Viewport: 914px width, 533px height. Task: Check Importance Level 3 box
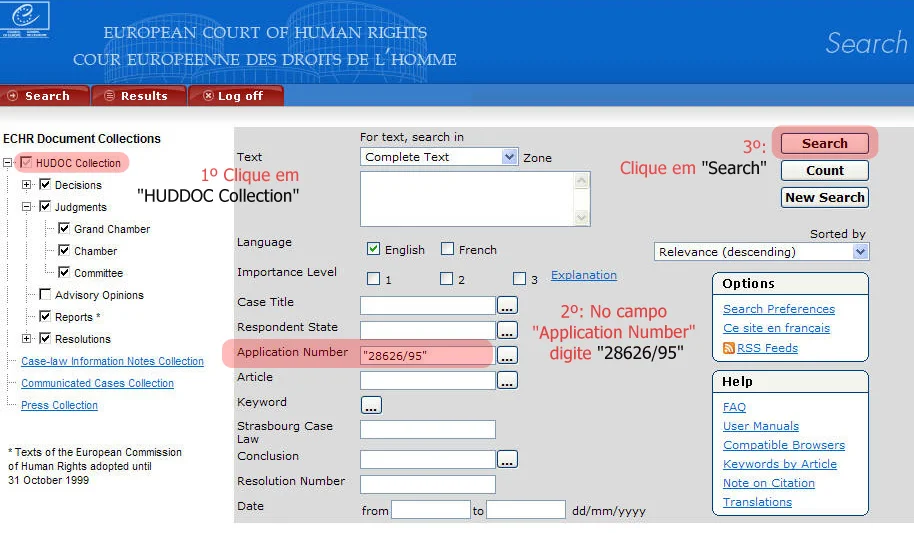(x=519, y=279)
